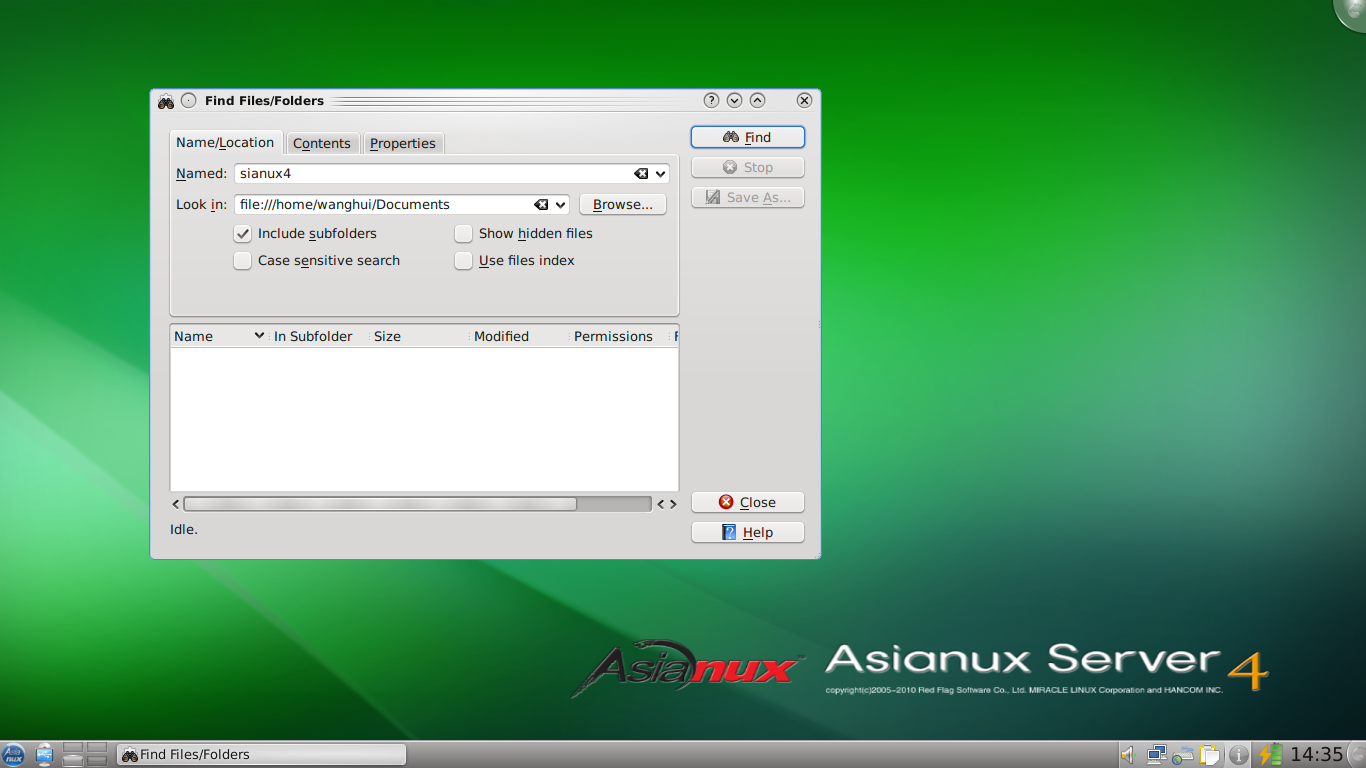The height and width of the screenshot is (768, 1366).
Task: Open Help with the Help button
Action: 748,532
